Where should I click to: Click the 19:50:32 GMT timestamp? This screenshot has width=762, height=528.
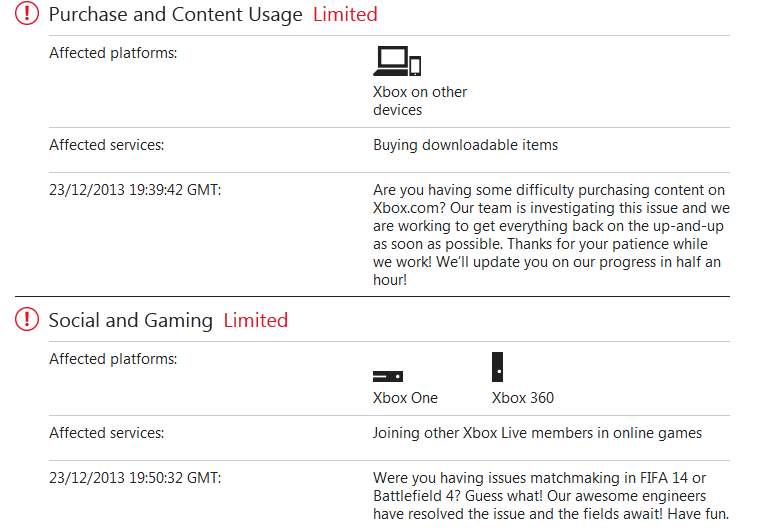pos(135,478)
